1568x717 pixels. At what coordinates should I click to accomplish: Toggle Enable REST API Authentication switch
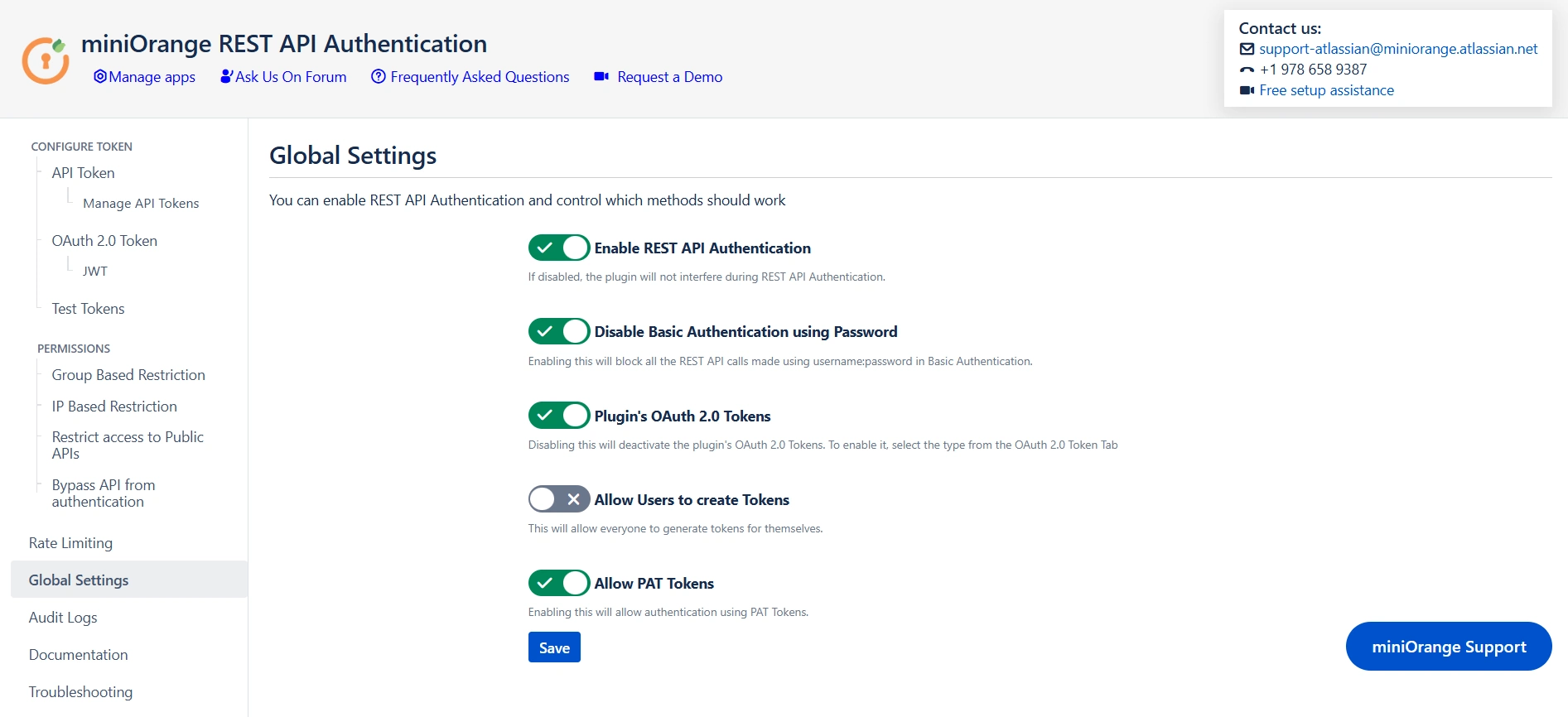[x=559, y=248]
